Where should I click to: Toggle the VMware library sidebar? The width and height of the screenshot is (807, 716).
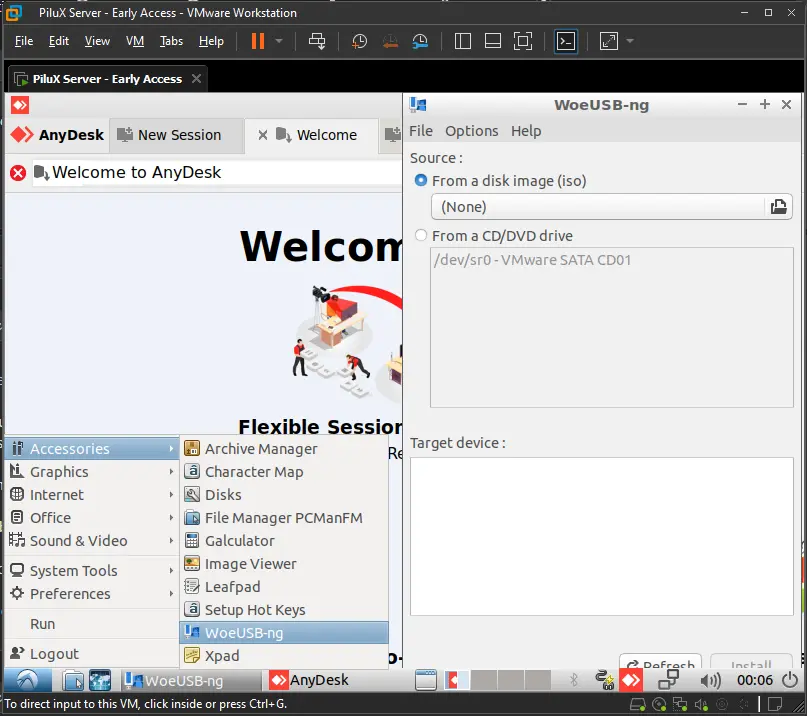(462, 41)
